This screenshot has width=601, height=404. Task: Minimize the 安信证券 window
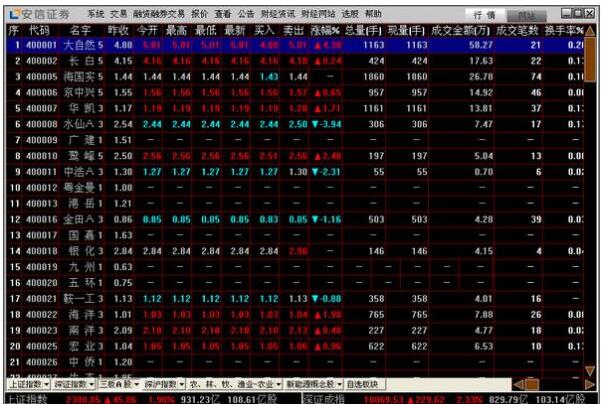[x=566, y=13]
